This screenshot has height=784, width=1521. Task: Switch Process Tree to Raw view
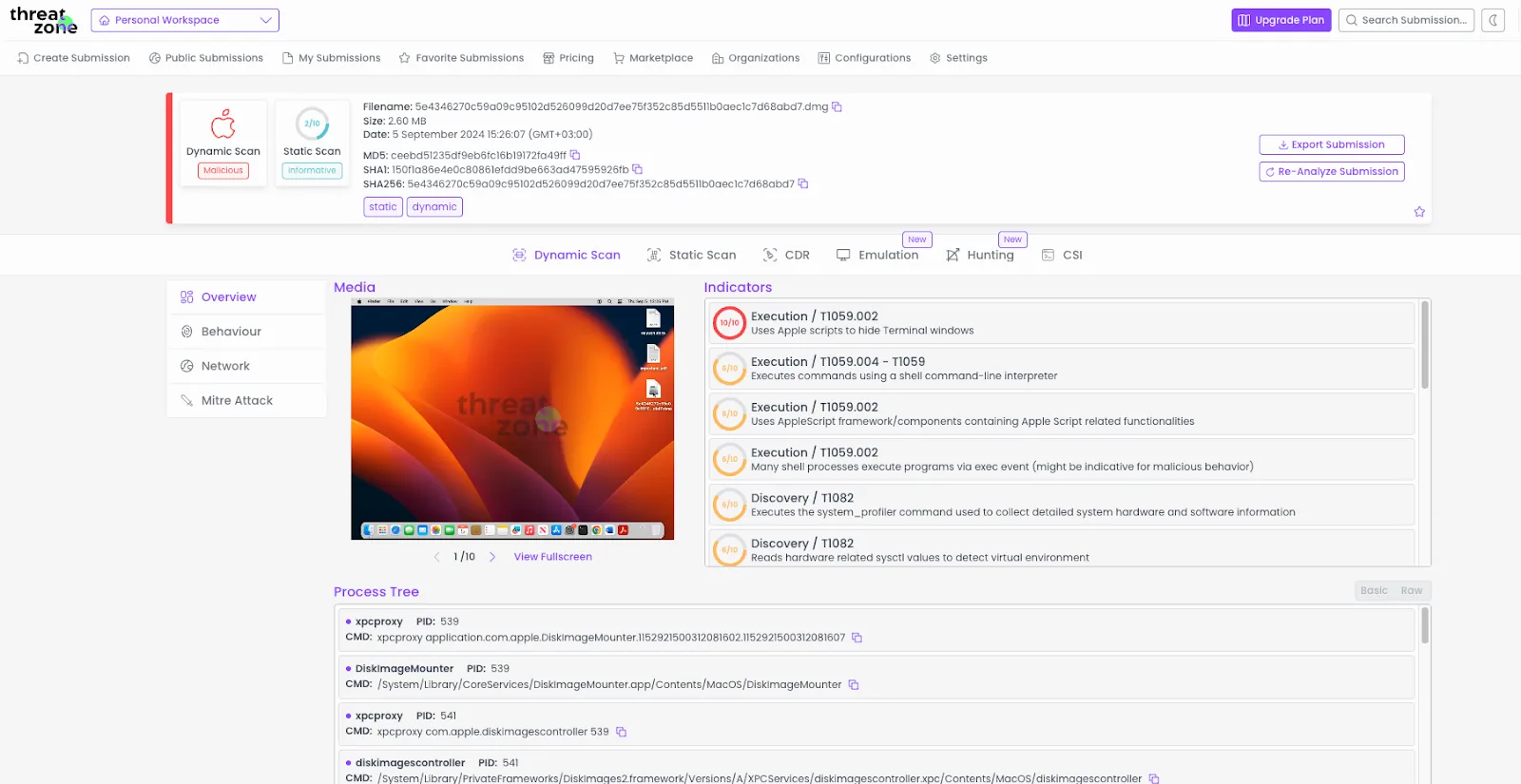[x=1411, y=590]
